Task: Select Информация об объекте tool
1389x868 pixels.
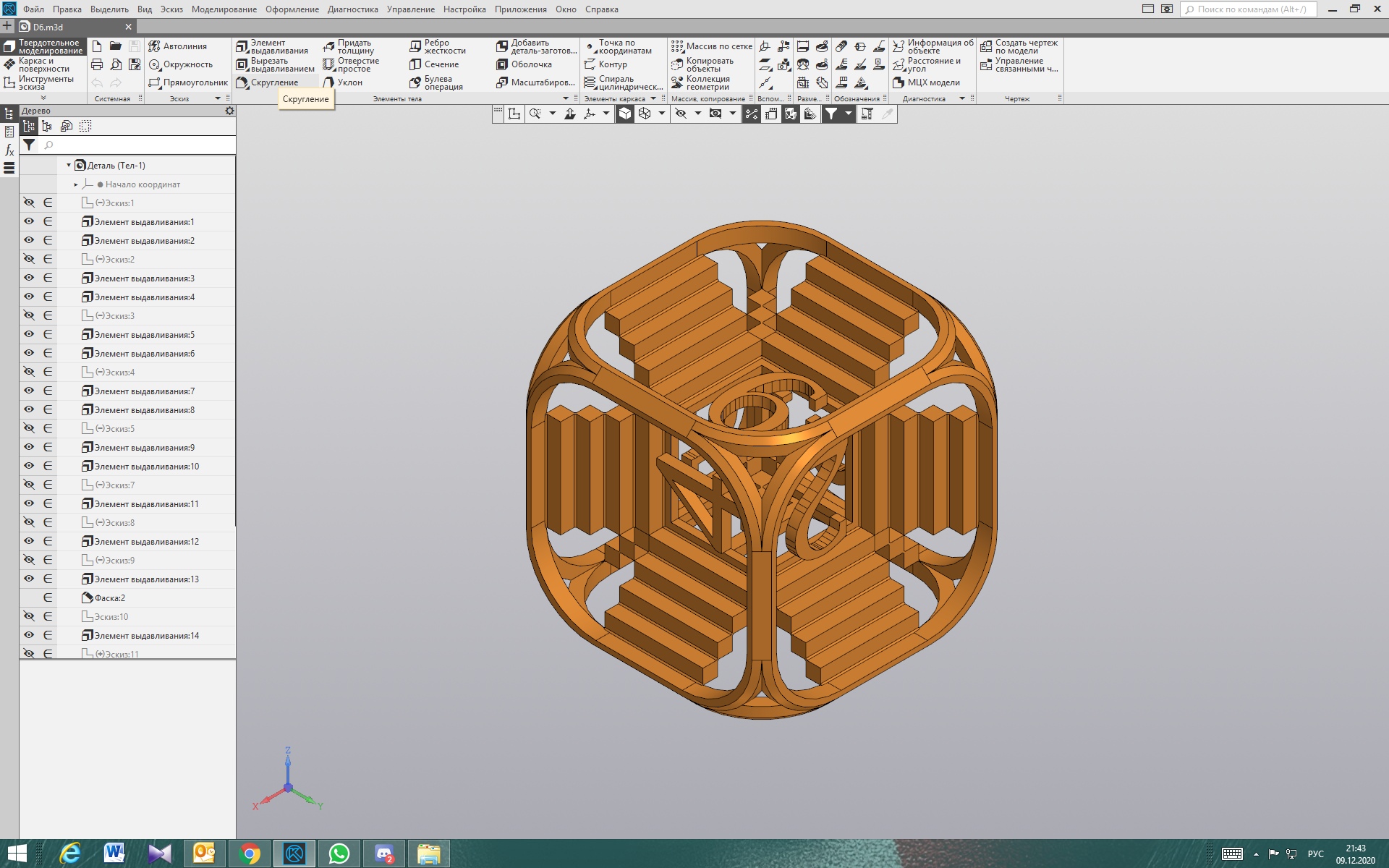Action: coord(933,47)
